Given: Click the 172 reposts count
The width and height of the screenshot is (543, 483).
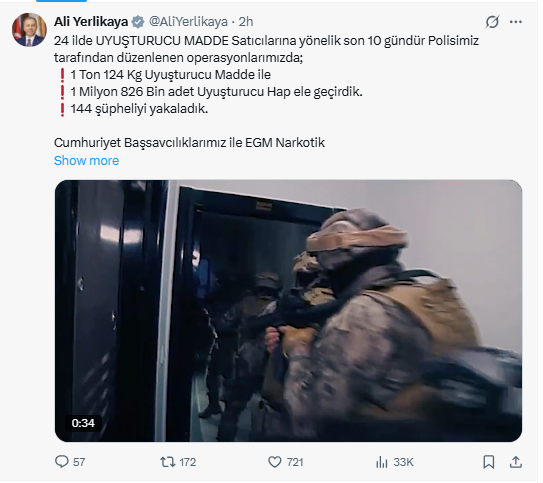Looking at the screenshot, I should coord(188,462).
